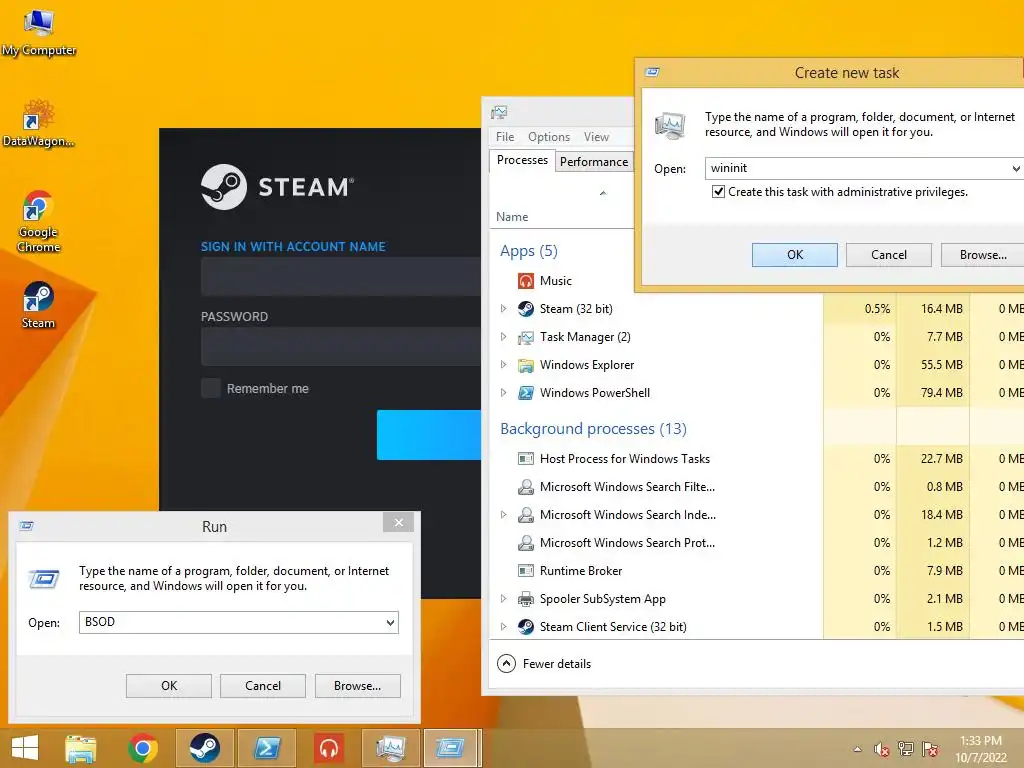Screen dimensions: 1024x768
Task: Select the Processes tab
Action: (x=522, y=160)
